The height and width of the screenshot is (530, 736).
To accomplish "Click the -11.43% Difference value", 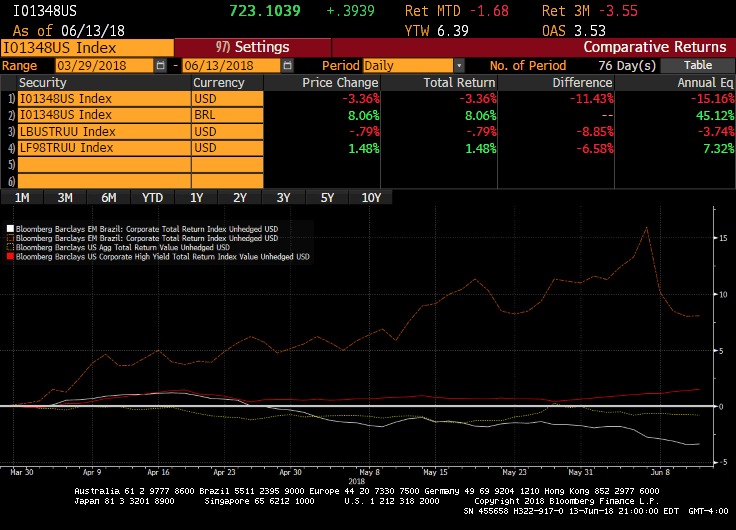I will tap(591, 99).
